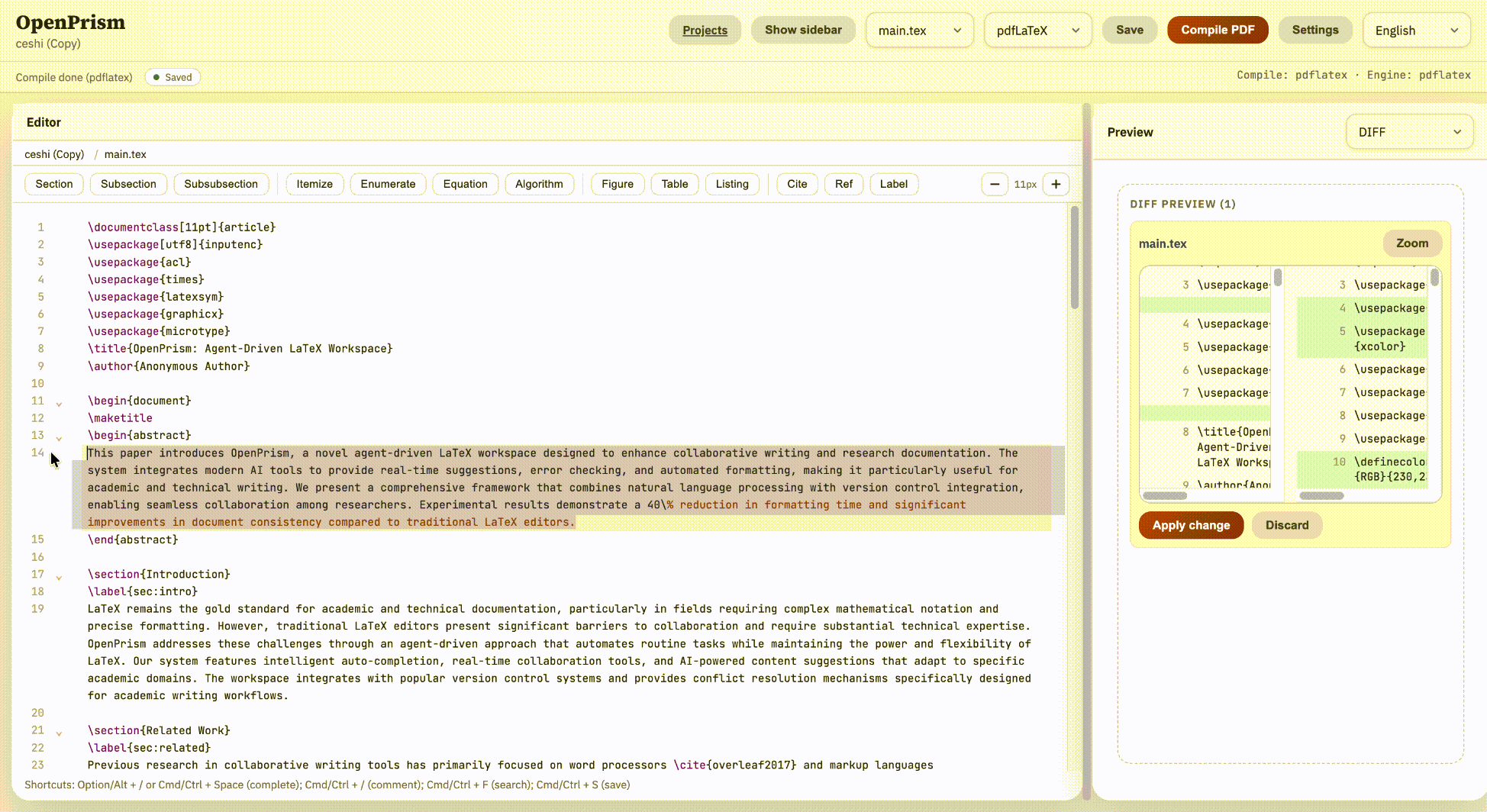This screenshot has height=812, width=1487.
Task: Insert a Listing block
Action: coord(732,184)
